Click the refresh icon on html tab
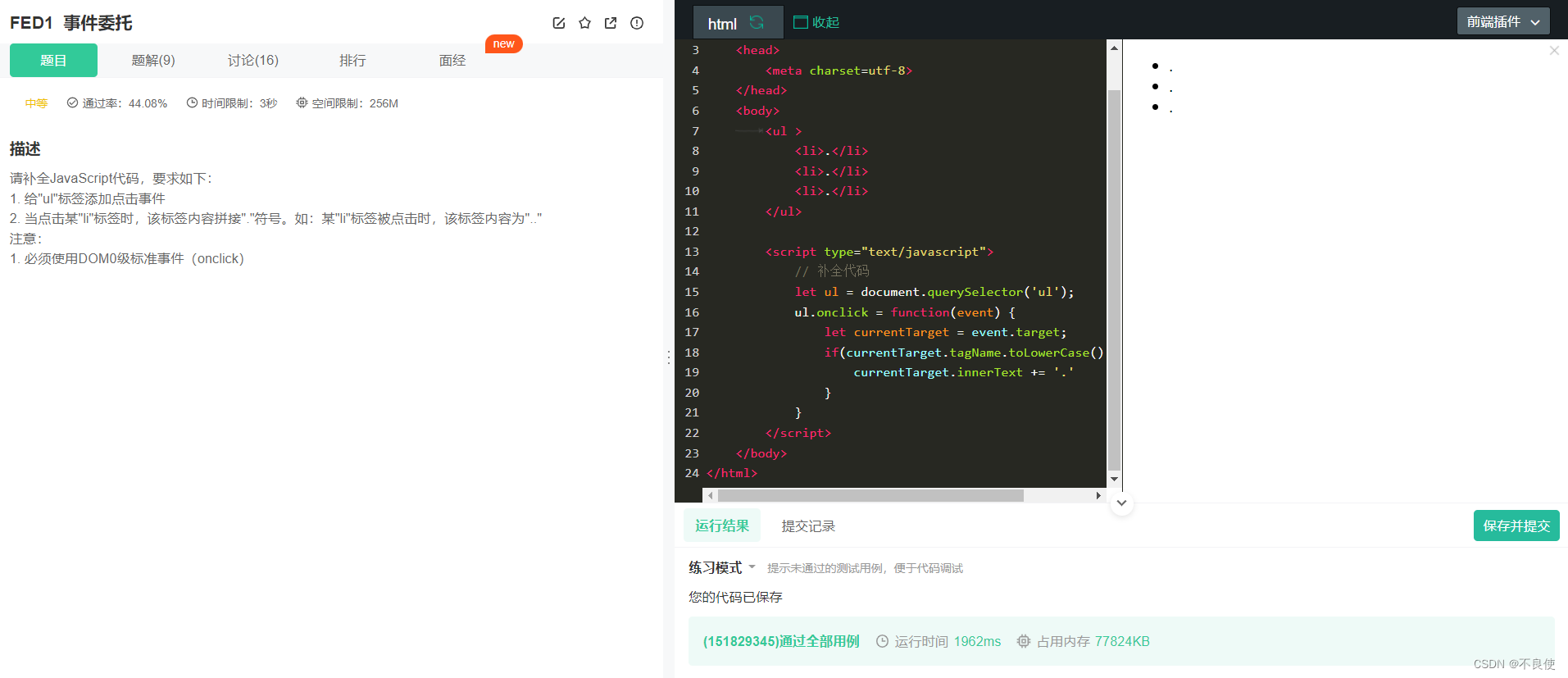Viewport: 1568px width, 678px height. click(757, 23)
